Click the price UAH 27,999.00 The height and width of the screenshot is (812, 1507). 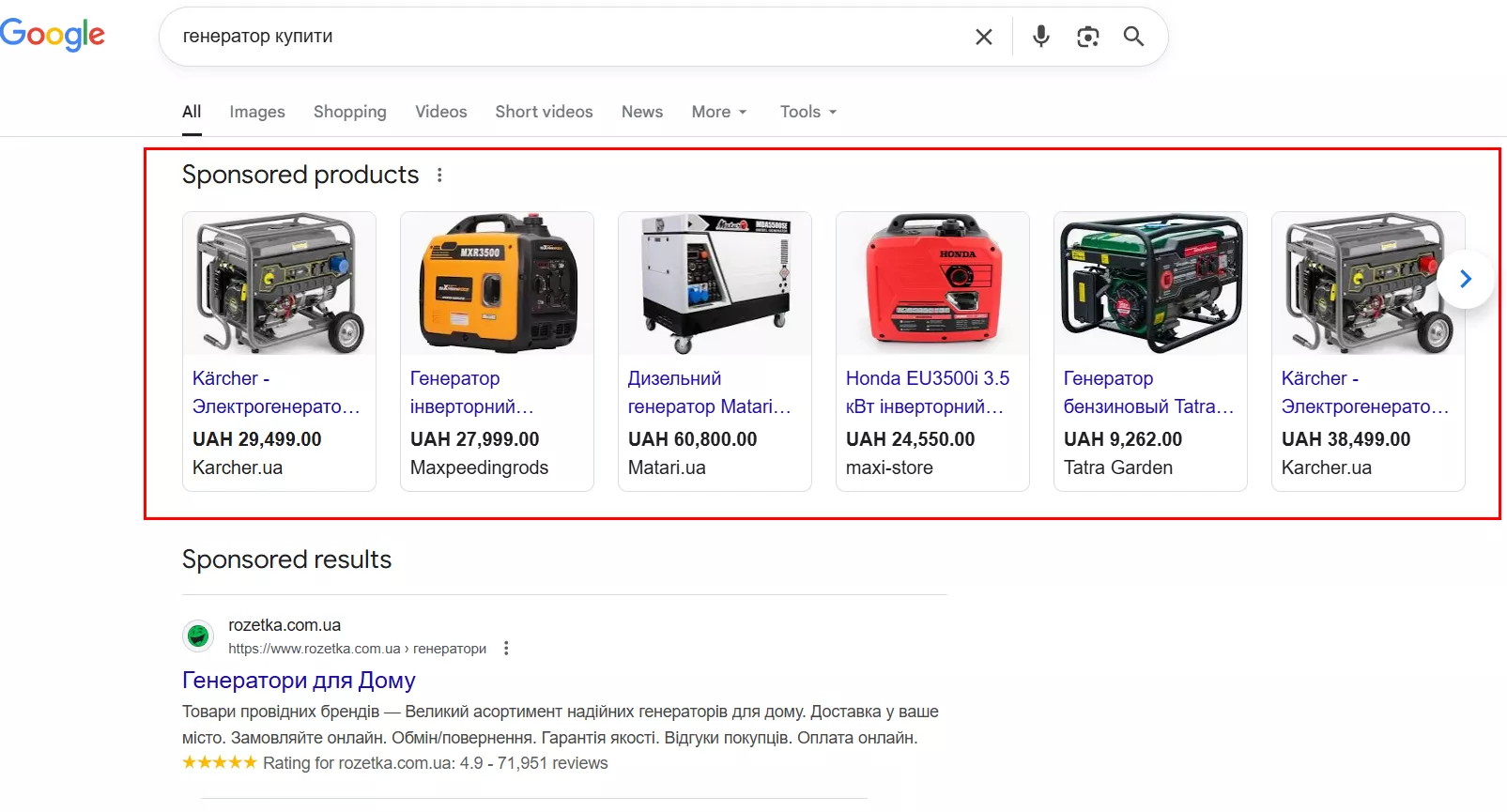[475, 439]
